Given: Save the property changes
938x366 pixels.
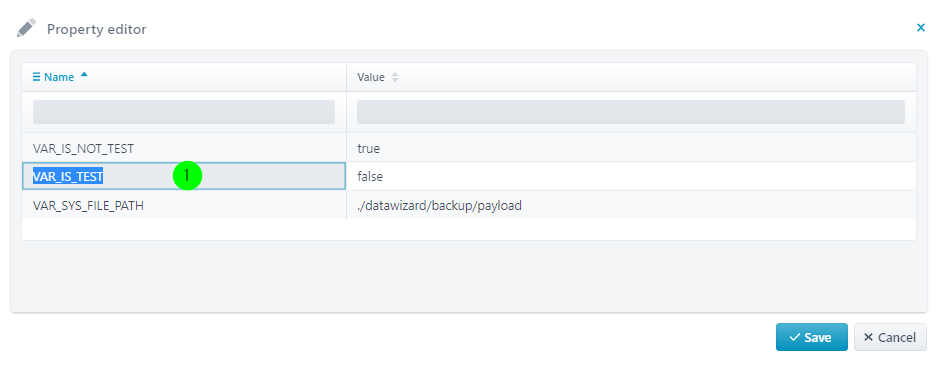Looking at the screenshot, I should 812,337.
